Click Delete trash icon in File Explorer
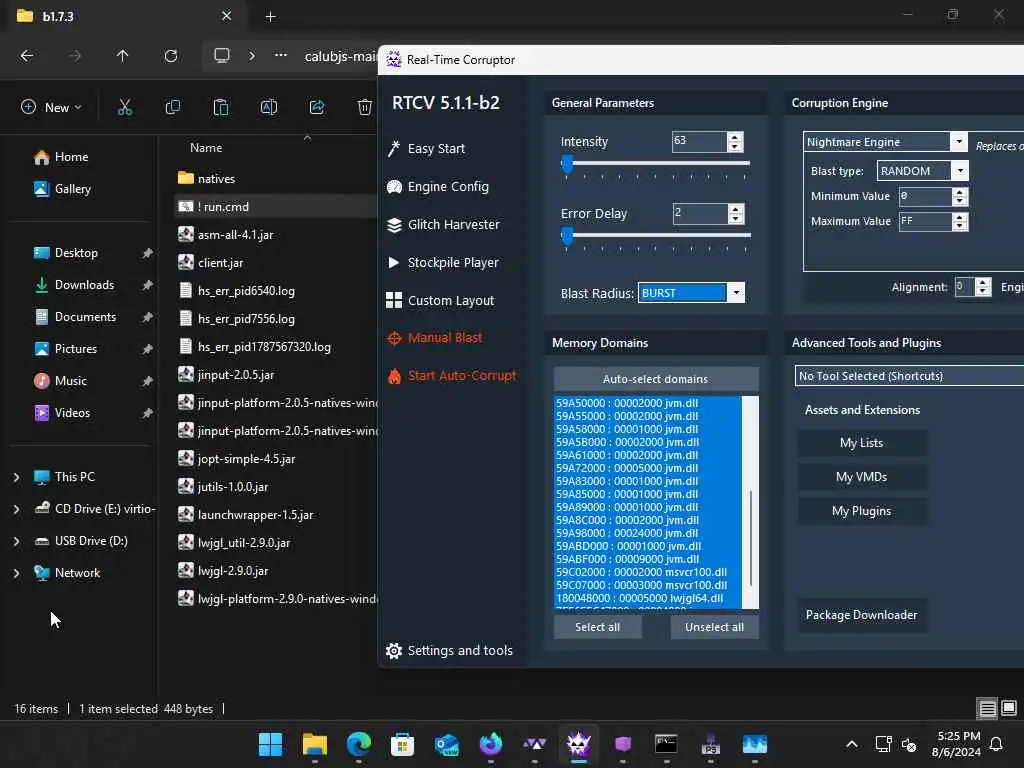The height and width of the screenshot is (768, 1024). (x=365, y=107)
